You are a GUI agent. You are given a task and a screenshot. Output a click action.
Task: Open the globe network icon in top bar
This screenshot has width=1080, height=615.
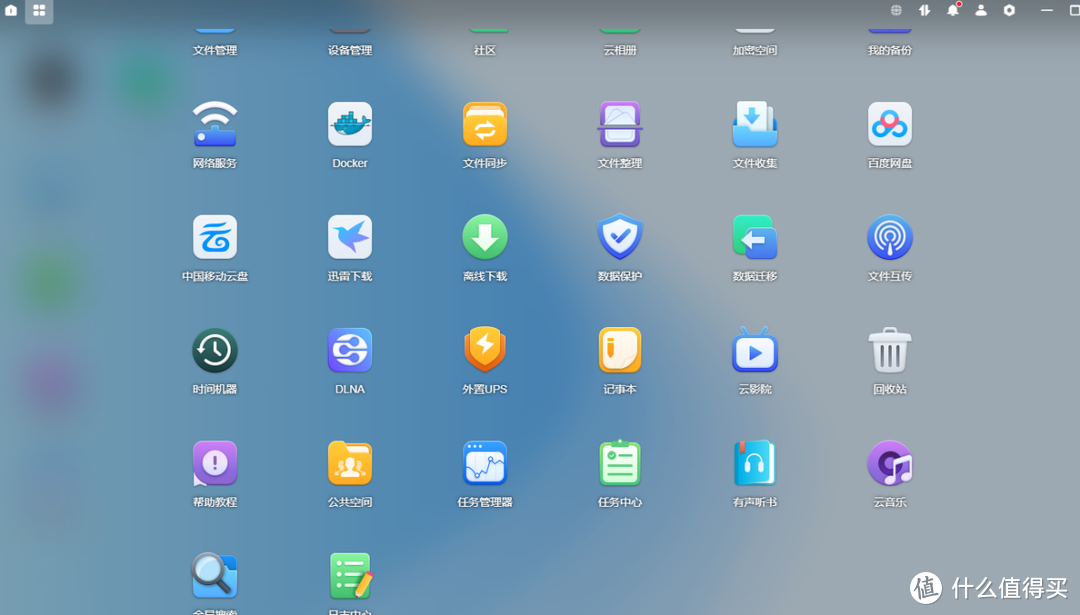pos(896,10)
